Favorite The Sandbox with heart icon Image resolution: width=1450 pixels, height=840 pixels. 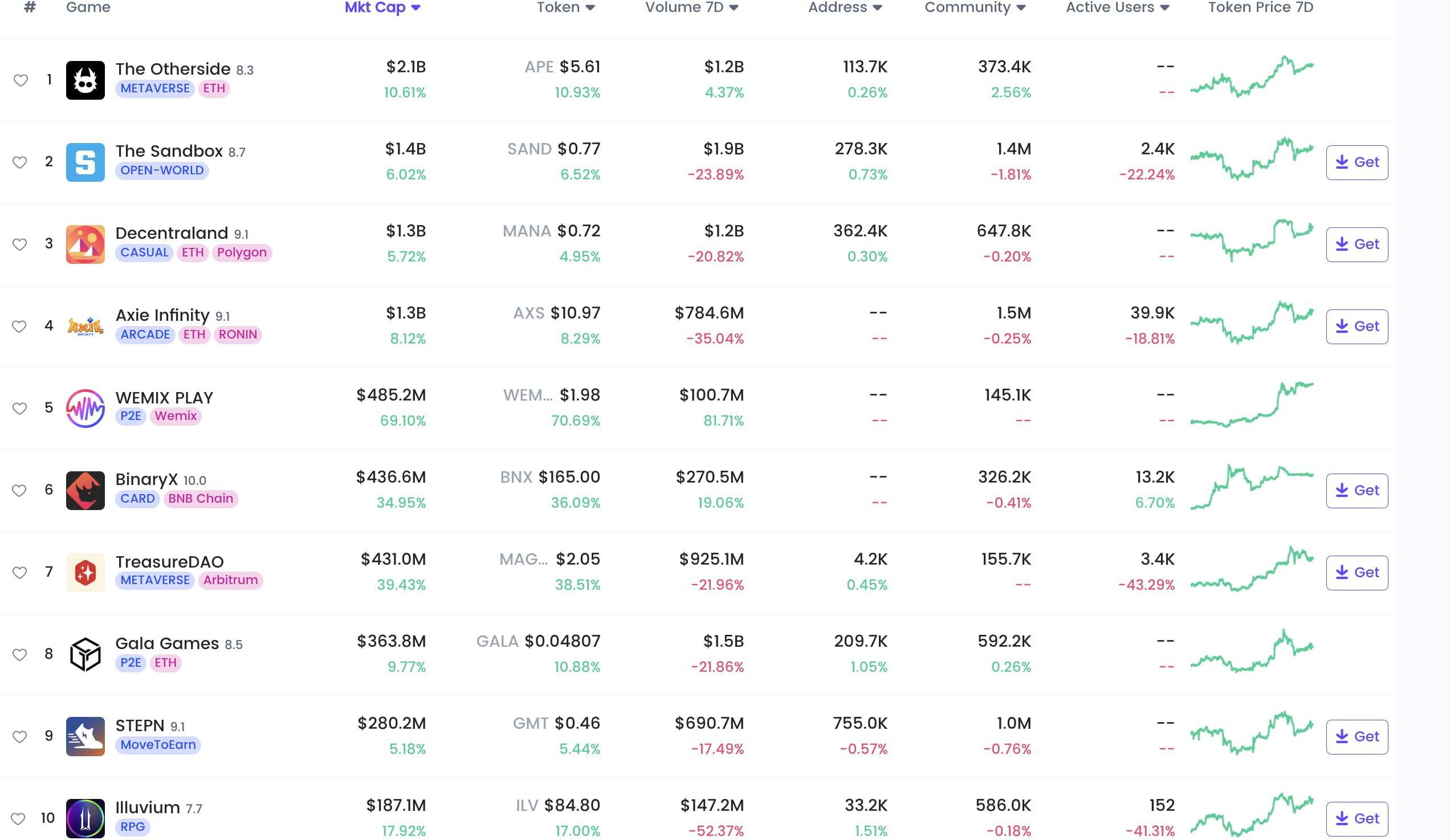[x=19, y=162]
